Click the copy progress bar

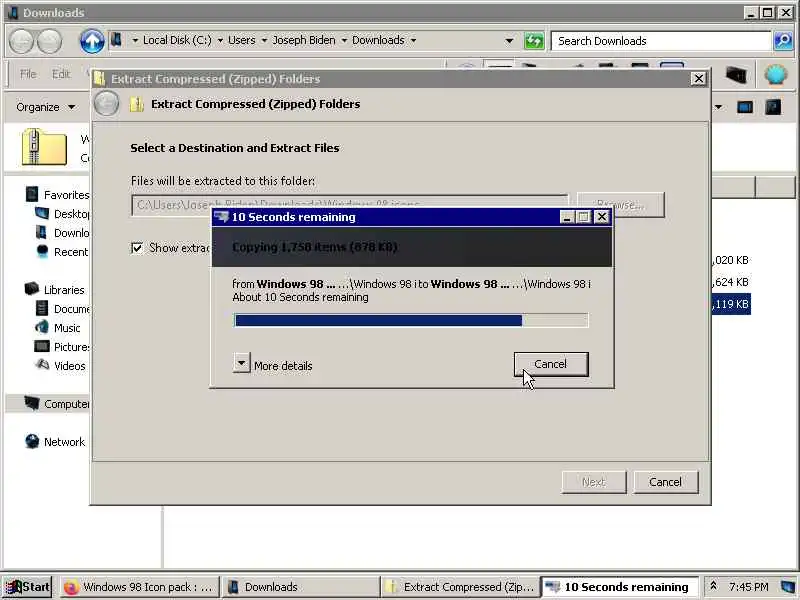411,320
